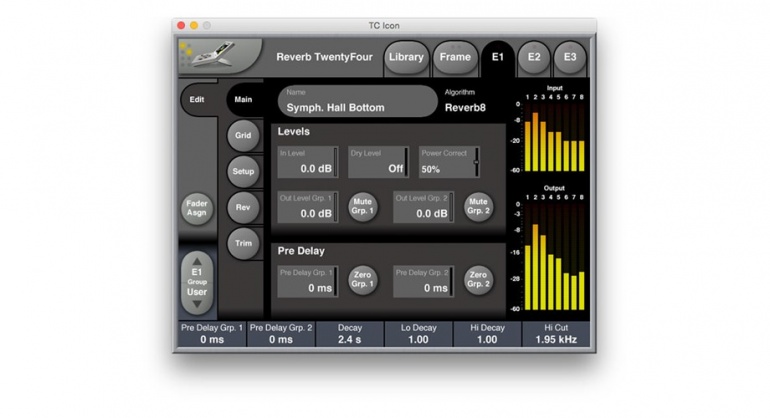The height and width of the screenshot is (418, 770).
Task: Select the Hi Decay 1.00 cell
Action: tap(487, 334)
